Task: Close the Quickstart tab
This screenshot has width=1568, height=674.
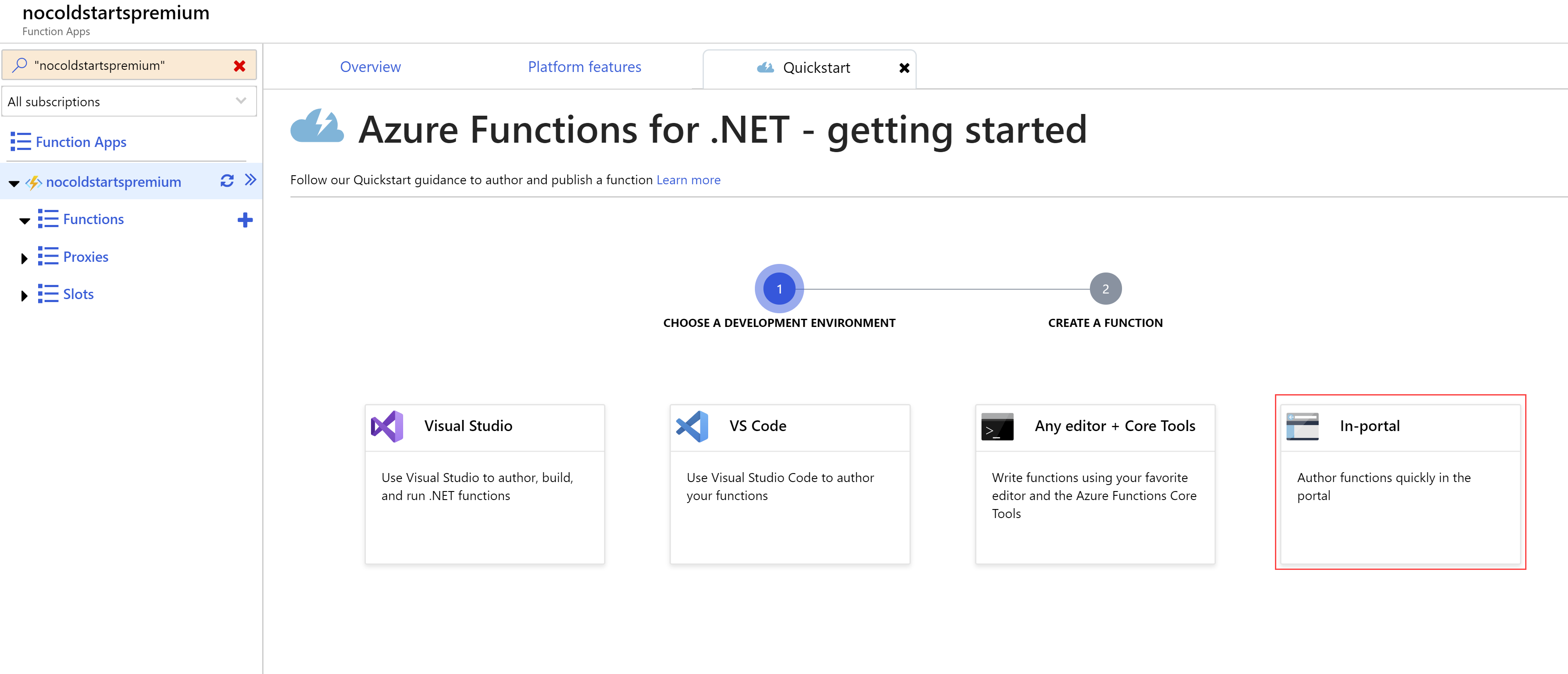Action: pyautogui.click(x=904, y=68)
